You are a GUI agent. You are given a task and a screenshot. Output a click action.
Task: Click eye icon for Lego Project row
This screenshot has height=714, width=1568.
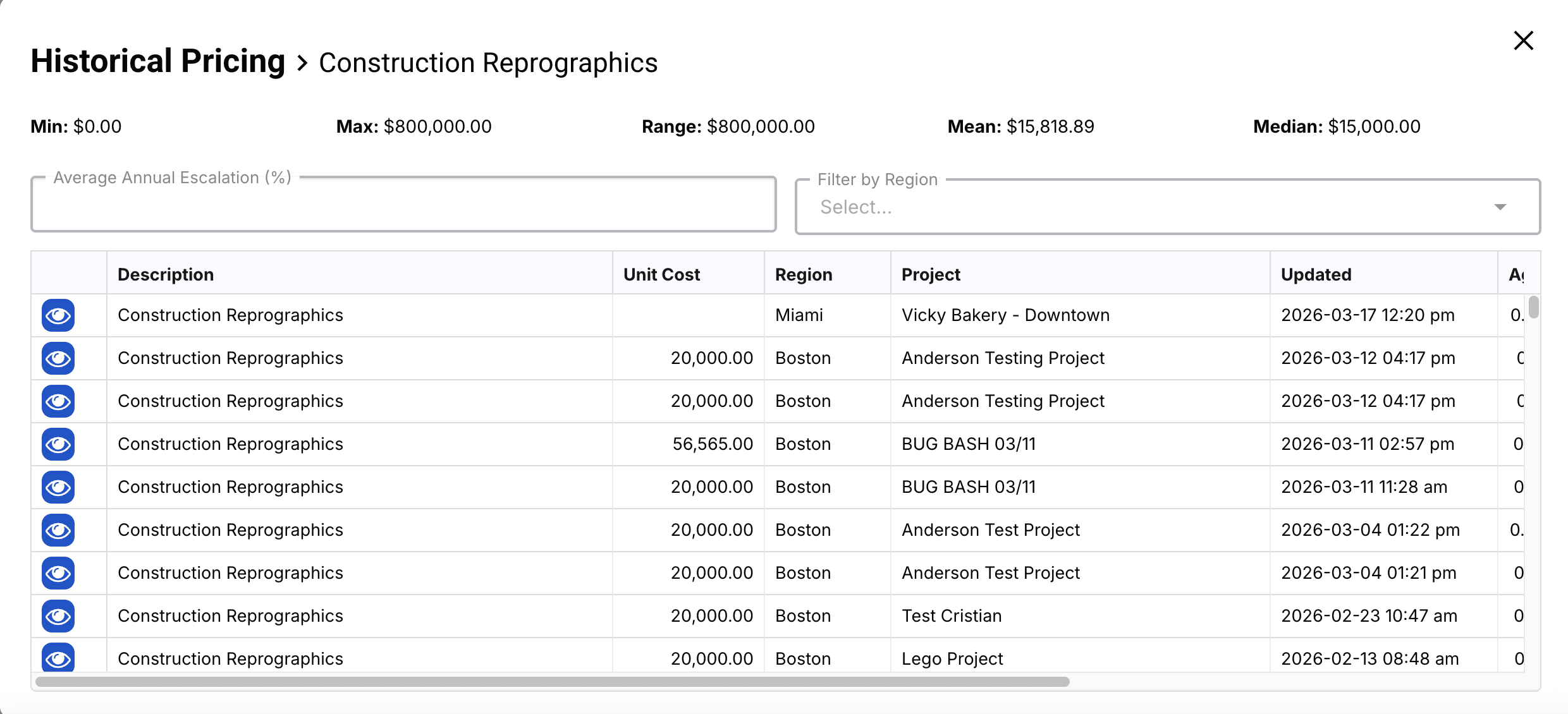[58, 658]
